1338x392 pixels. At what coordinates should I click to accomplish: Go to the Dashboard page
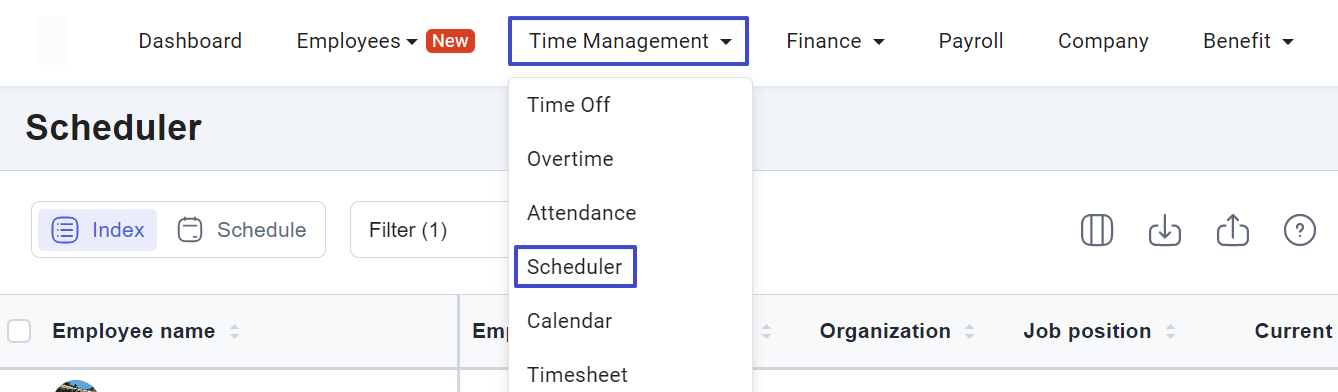tap(190, 41)
